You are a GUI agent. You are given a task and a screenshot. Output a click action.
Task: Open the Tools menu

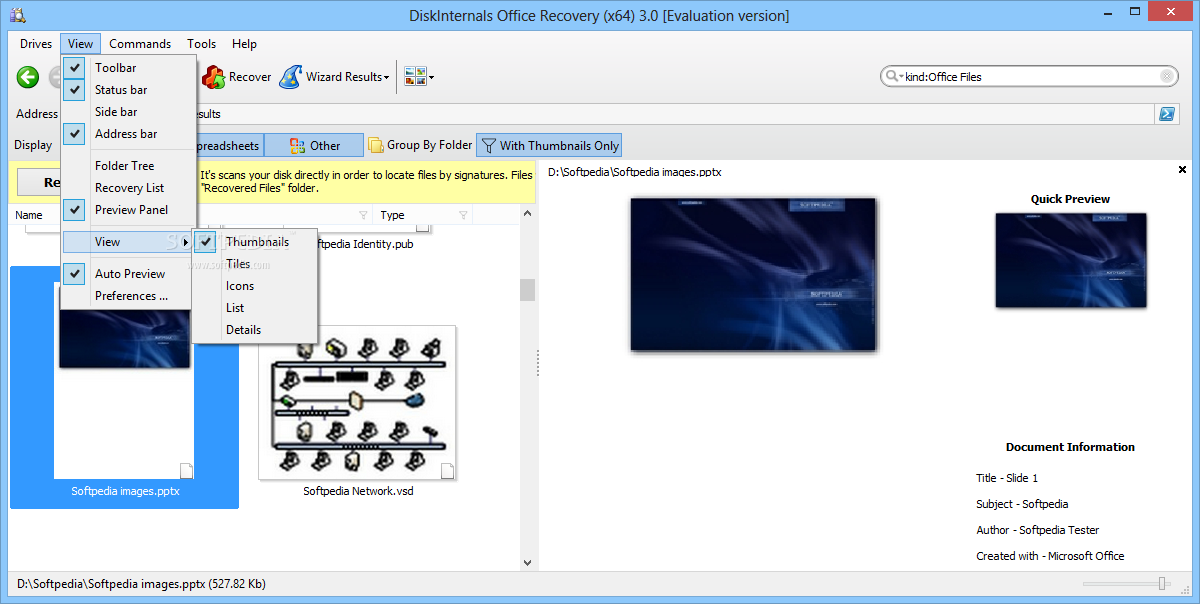coord(202,44)
